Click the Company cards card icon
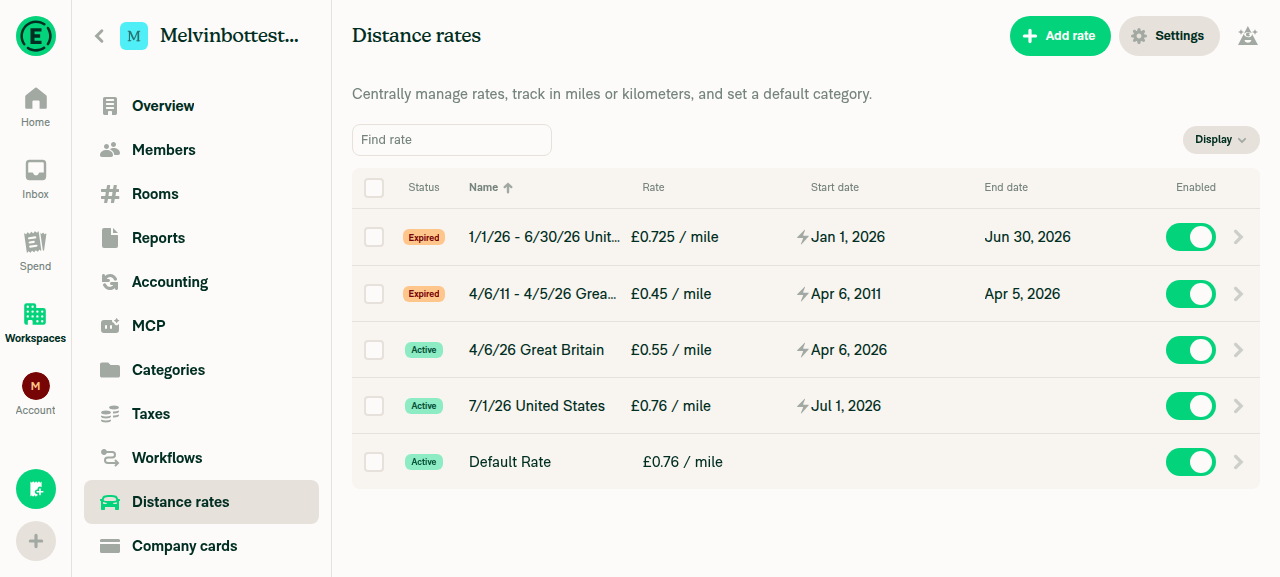1280x577 pixels. (x=110, y=546)
